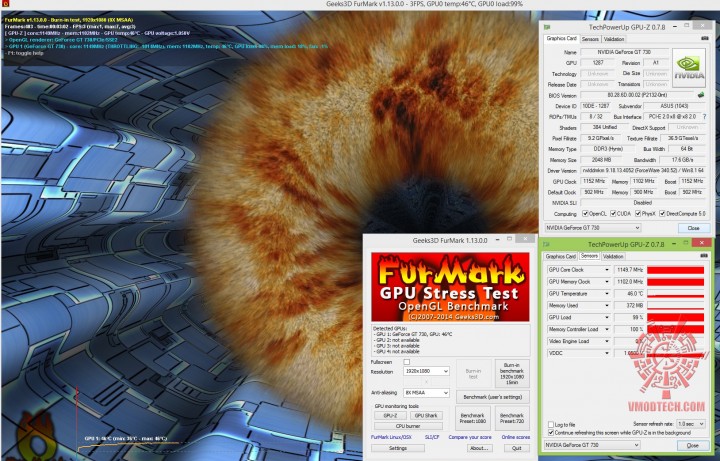The width and height of the screenshot is (720, 461).
Task: Open the Anti-aliasing dropdown showing 8X MSAA
Action: (x=426, y=393)
